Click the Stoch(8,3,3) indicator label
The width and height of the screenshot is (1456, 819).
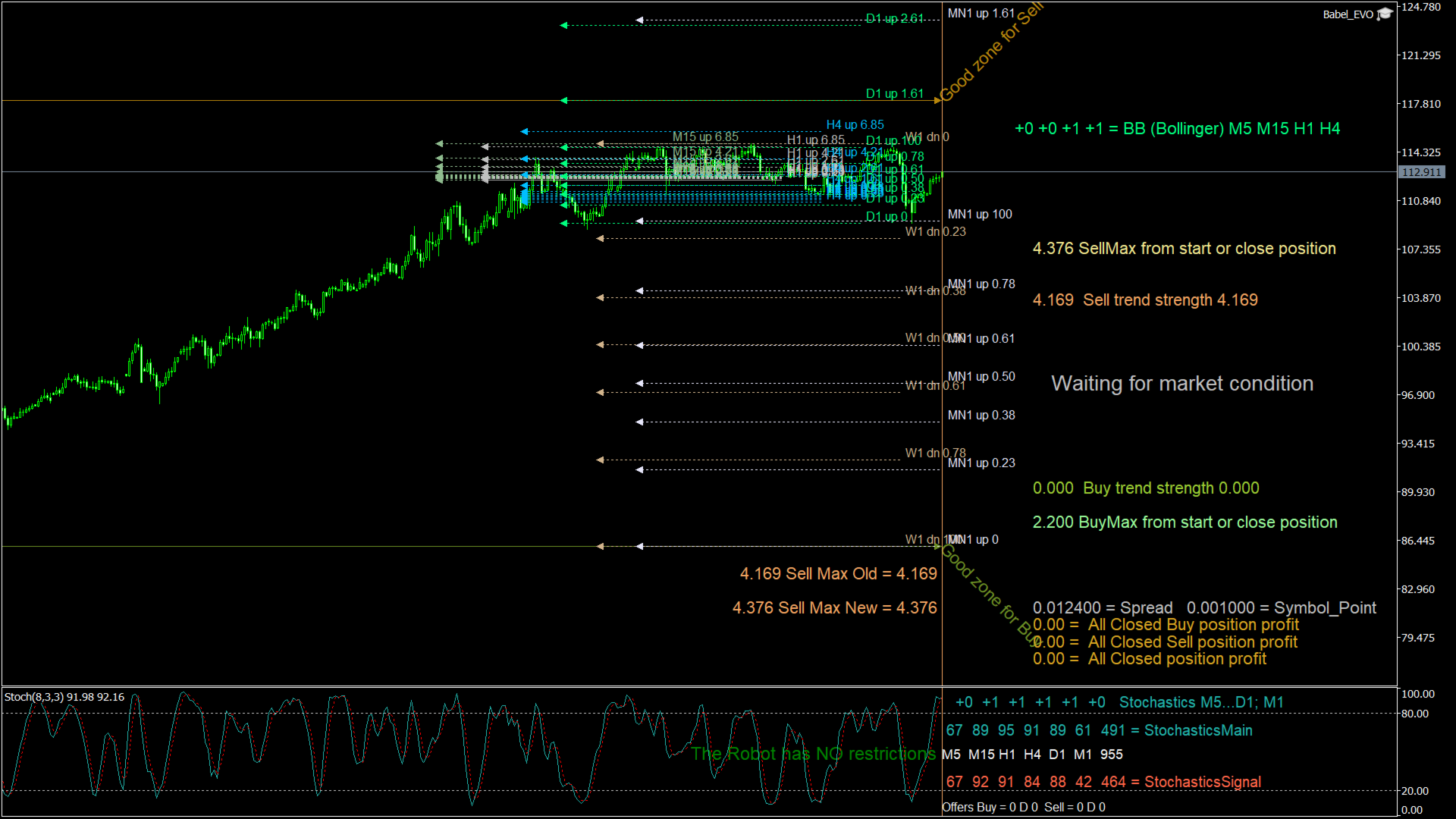(x=64, y=697)
